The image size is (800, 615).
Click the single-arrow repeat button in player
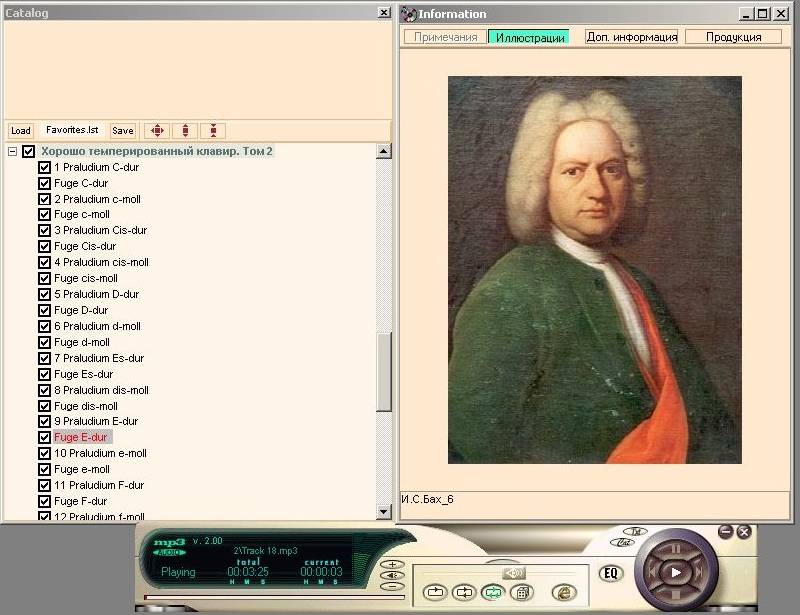click(435, 592)
